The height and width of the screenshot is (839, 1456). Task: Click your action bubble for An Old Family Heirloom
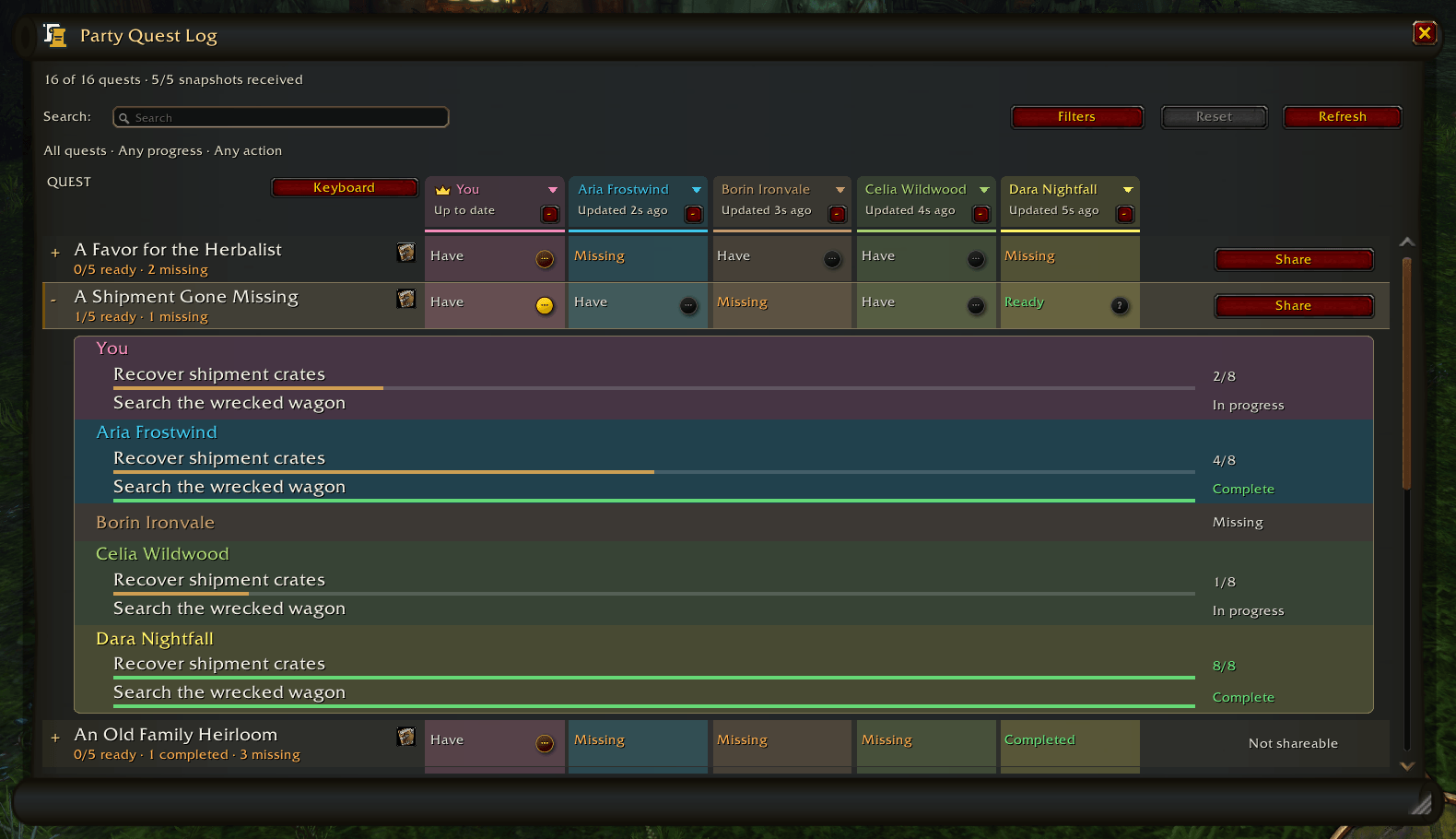click(x=545, y=744)
